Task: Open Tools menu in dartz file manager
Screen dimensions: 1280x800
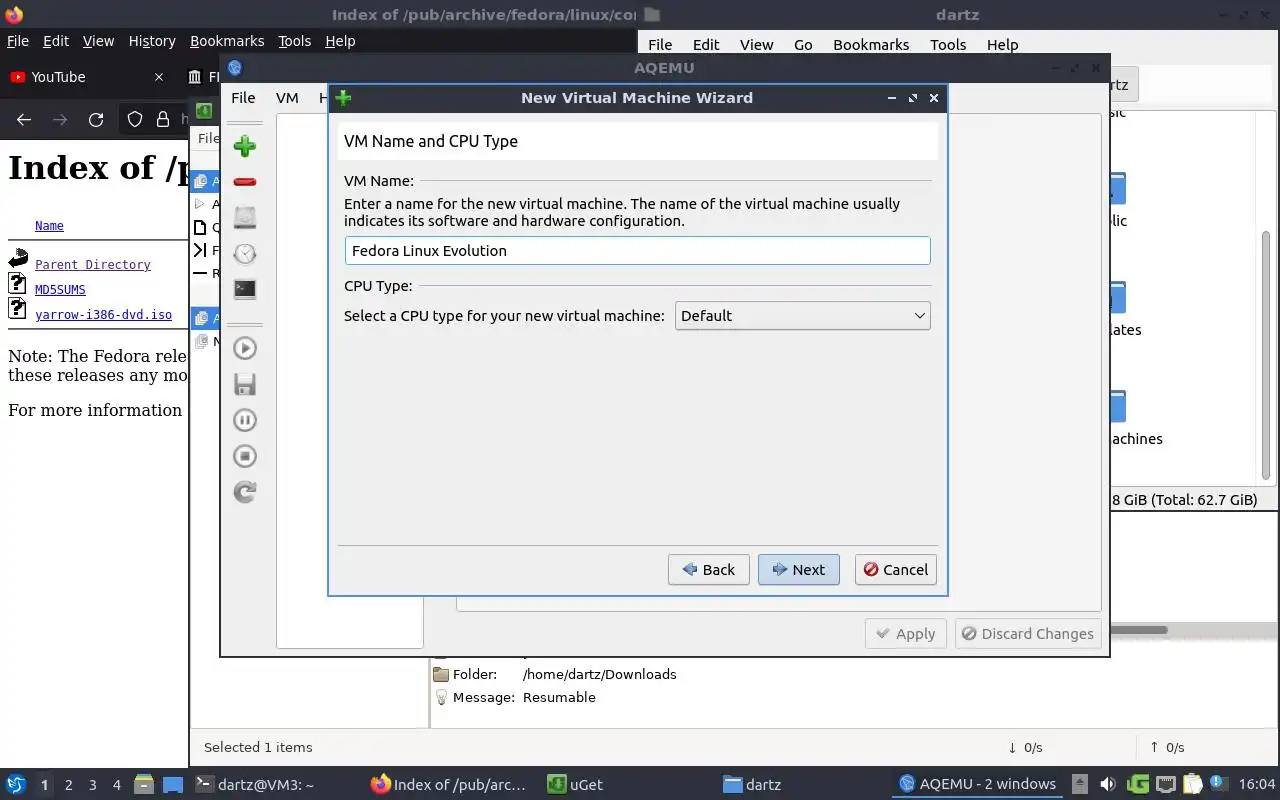Action: (x=948, y=45)
